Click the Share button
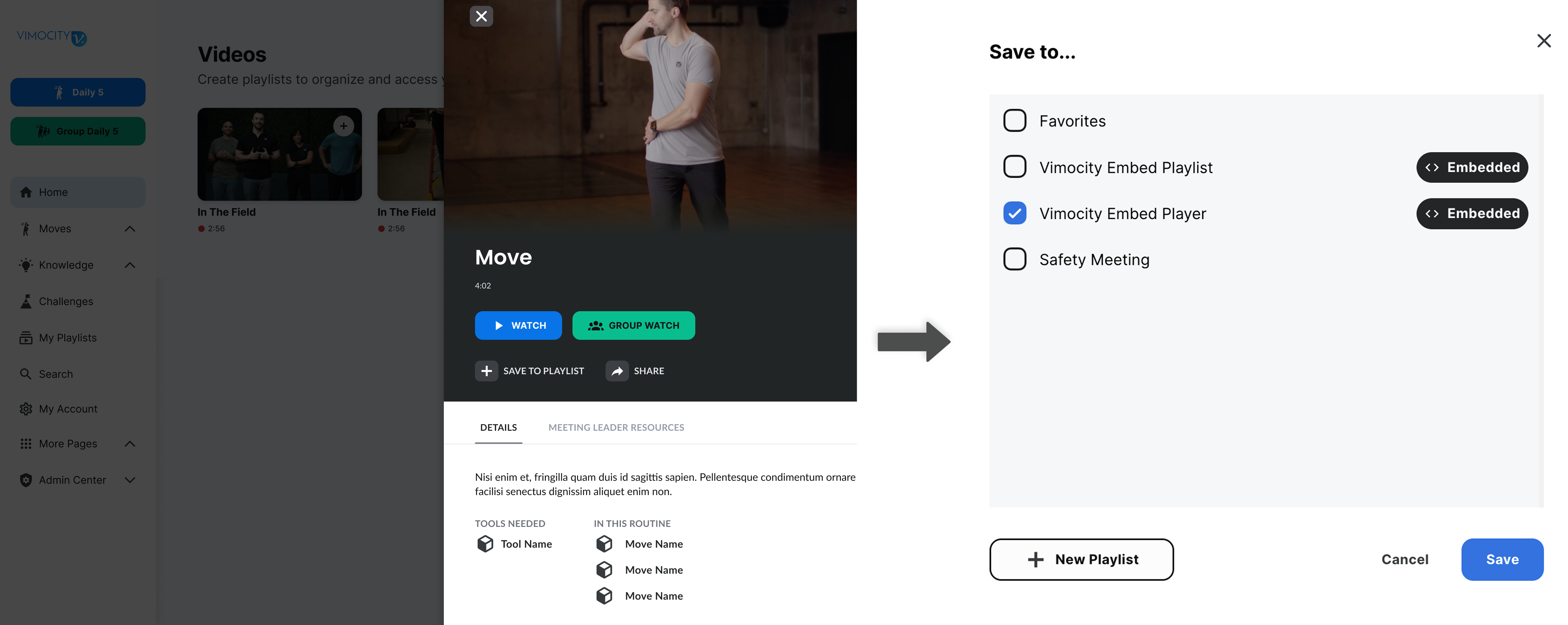The image size is (1568, 625). (635, 371)
